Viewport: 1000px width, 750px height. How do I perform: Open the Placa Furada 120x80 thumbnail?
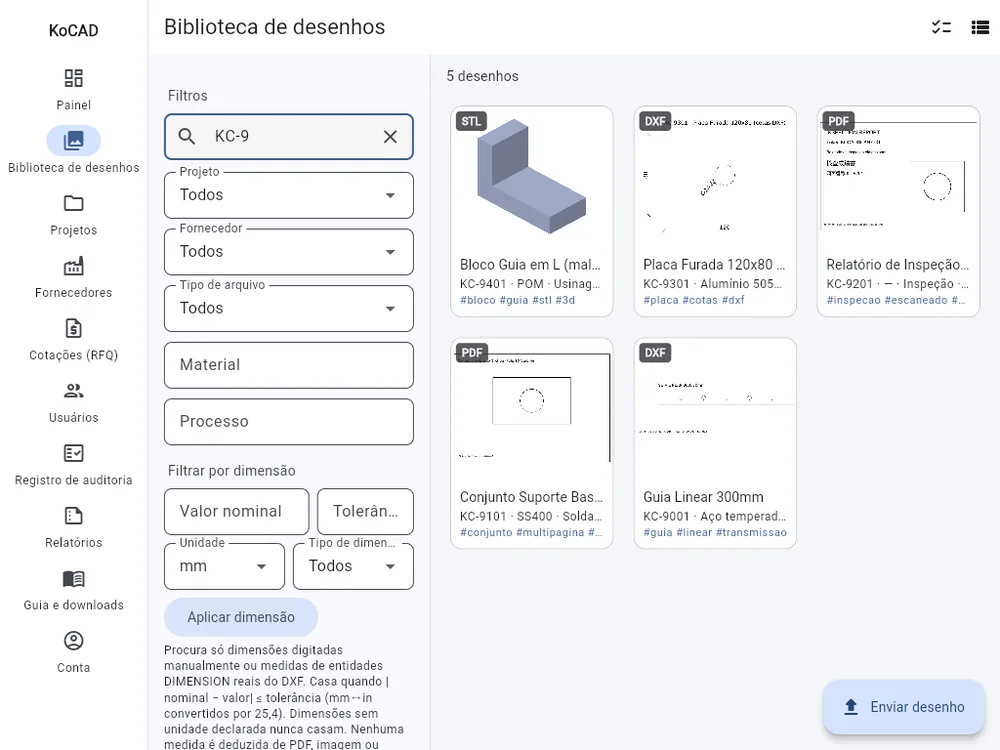715,177
